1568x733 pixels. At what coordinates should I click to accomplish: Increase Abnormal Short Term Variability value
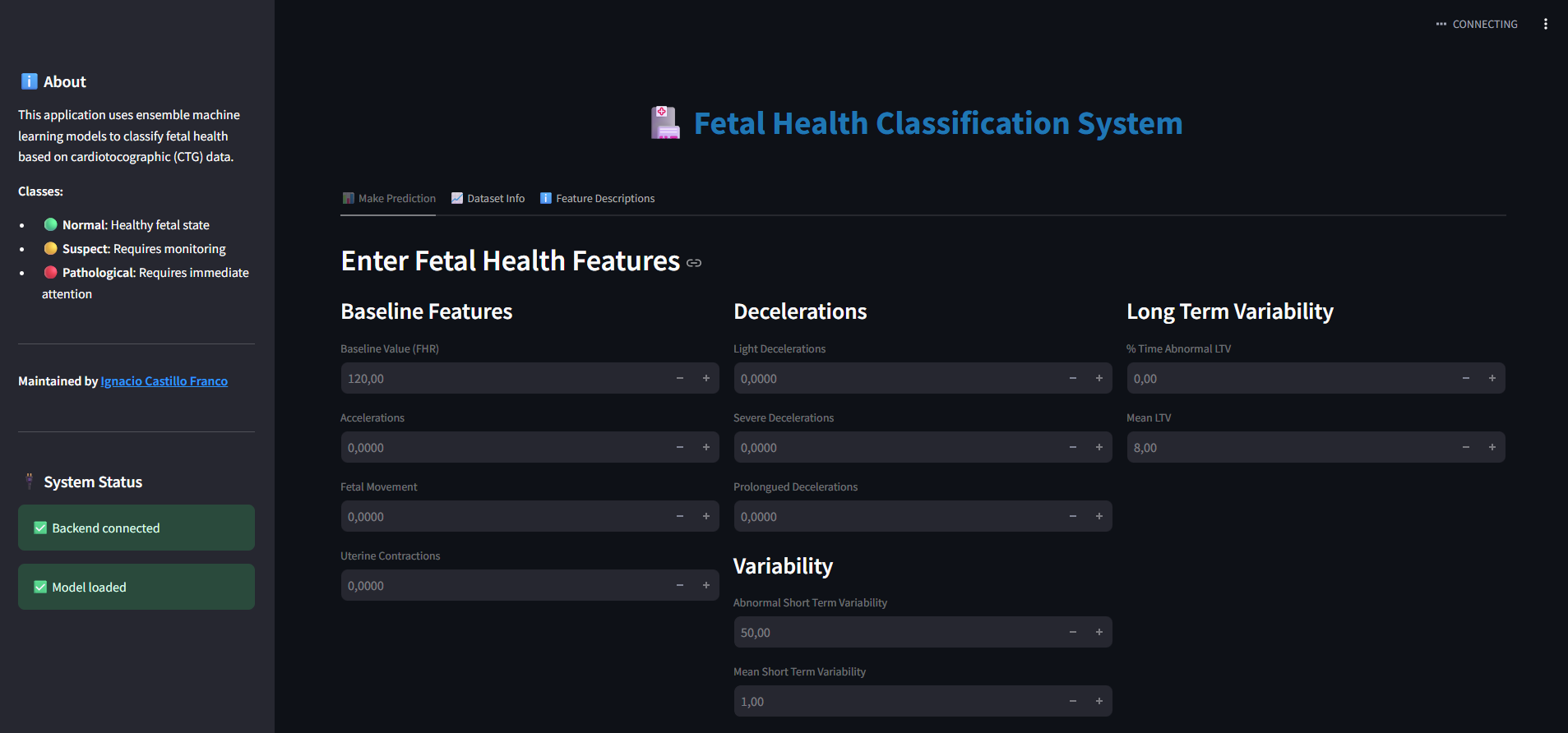1099,632
